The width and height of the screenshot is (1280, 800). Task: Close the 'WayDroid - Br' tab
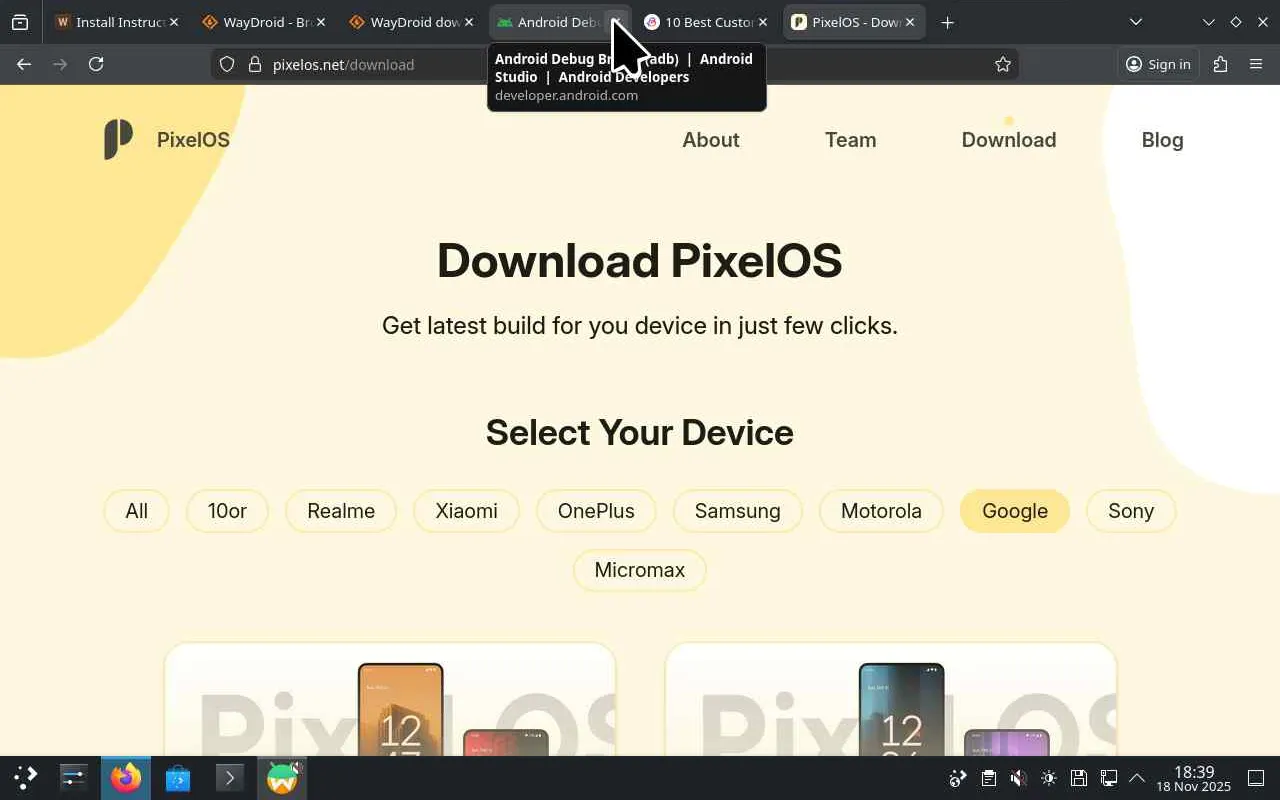coord(321,22)
